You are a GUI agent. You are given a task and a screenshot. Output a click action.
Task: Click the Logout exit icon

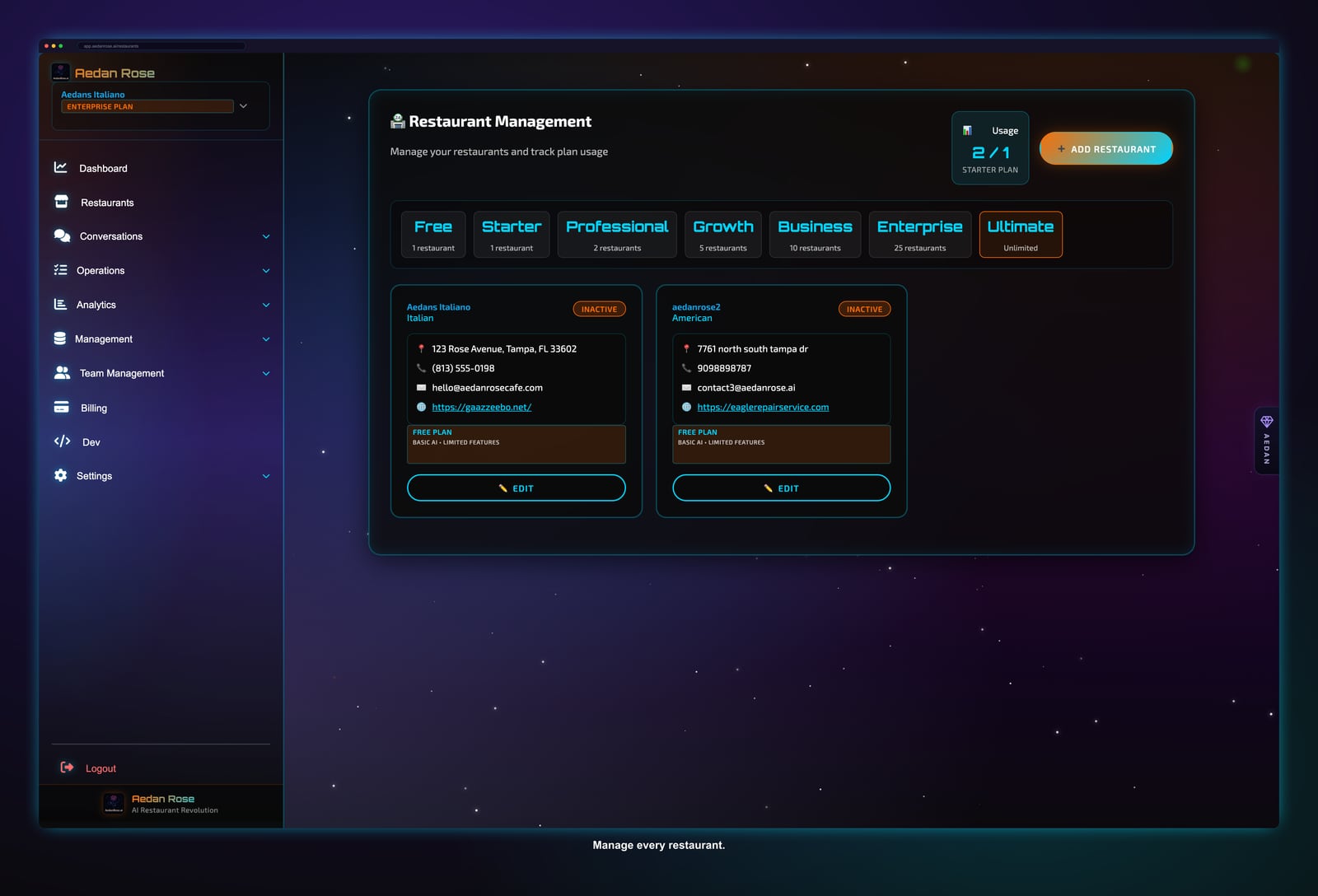click(67, 768)
